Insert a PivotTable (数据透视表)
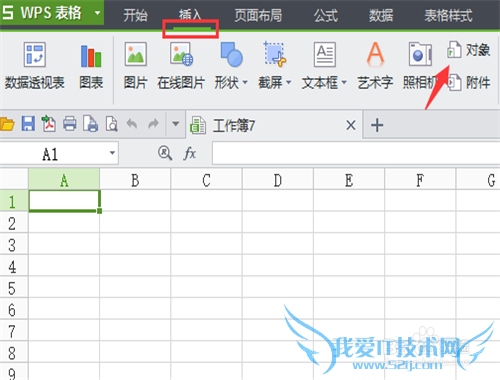500x380 pixels. pyautogui.click(x=35, y=66)
